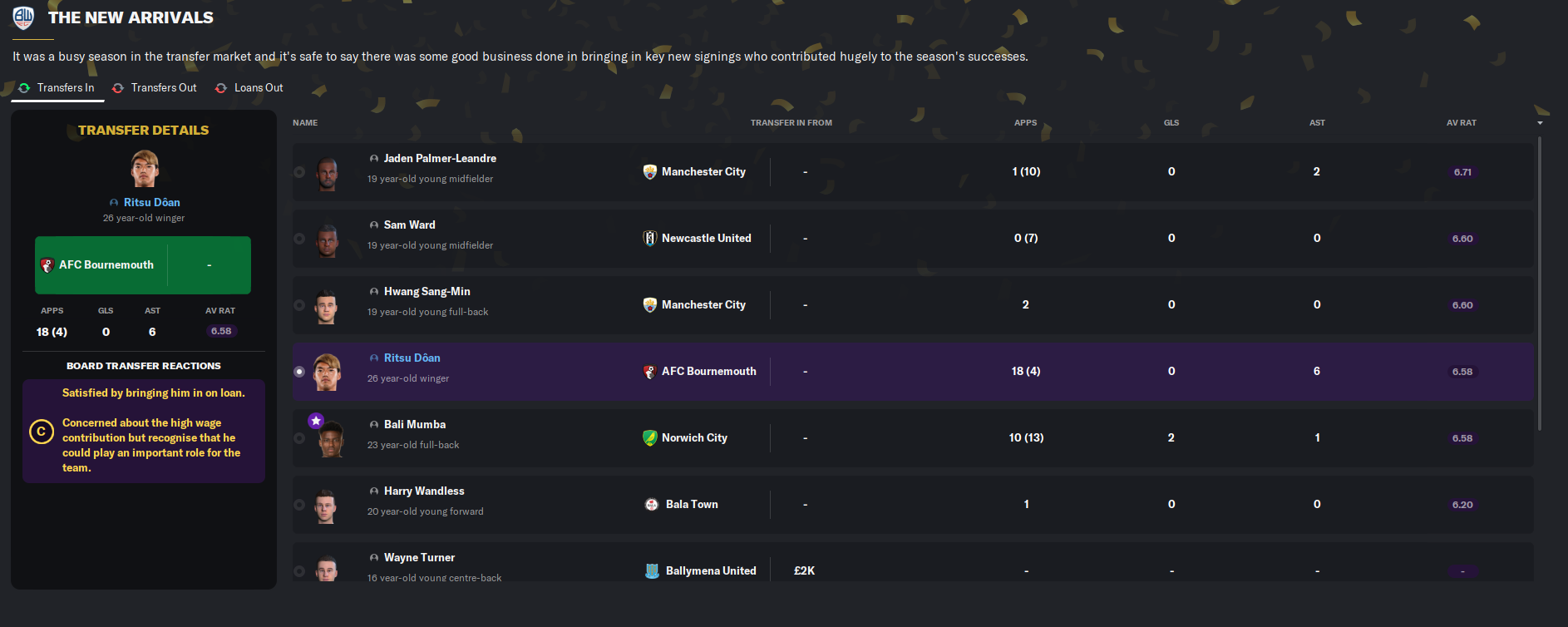The height and width of the screenshot is (627, 1568).
Task: Open the Hwang Sang-Min player link
Action: coord(427,292)
